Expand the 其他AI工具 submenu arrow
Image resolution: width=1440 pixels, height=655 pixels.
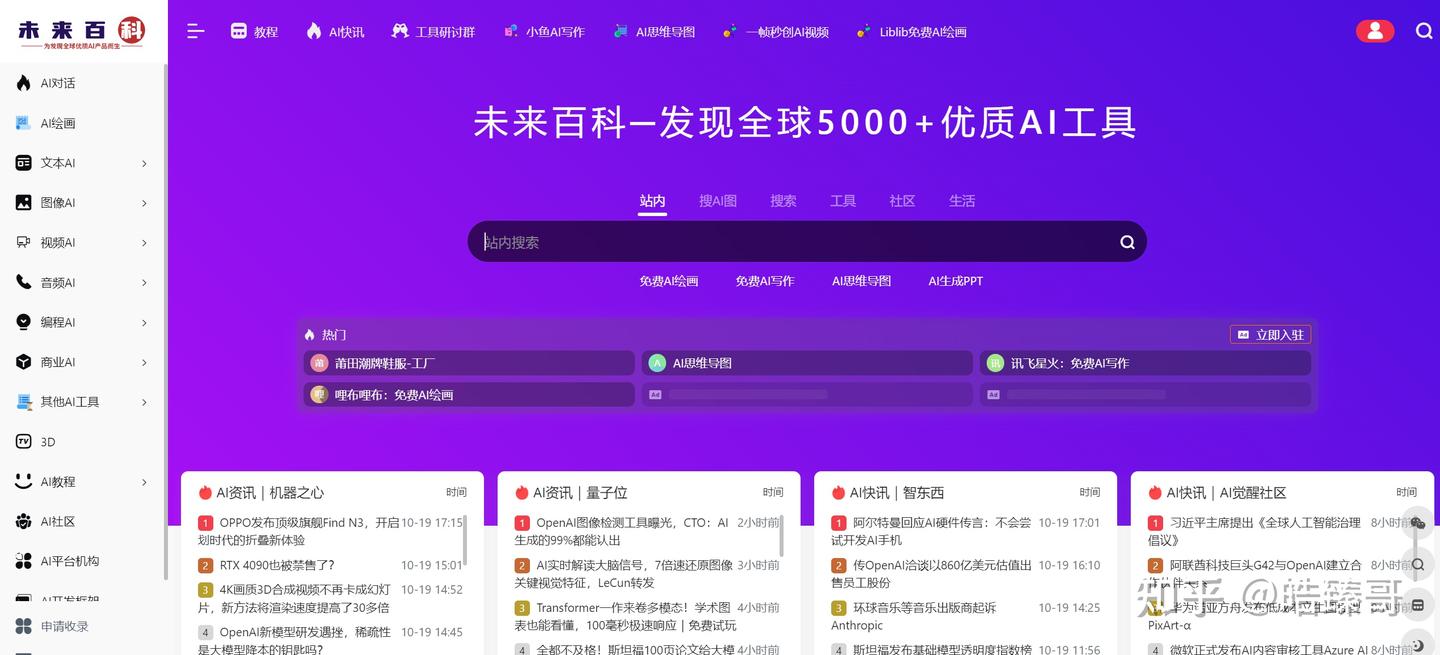point(144,402)
